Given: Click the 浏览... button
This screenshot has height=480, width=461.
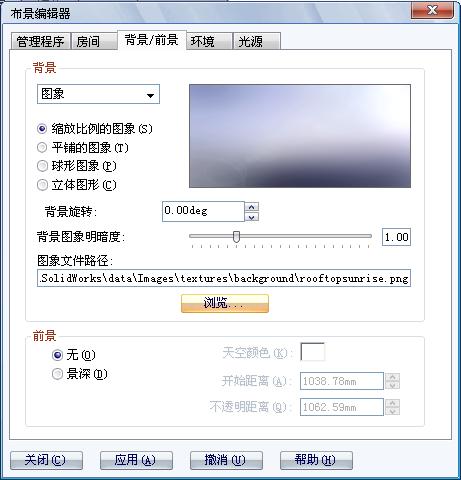Looking at the screenshot, I should tap(225, 303).
